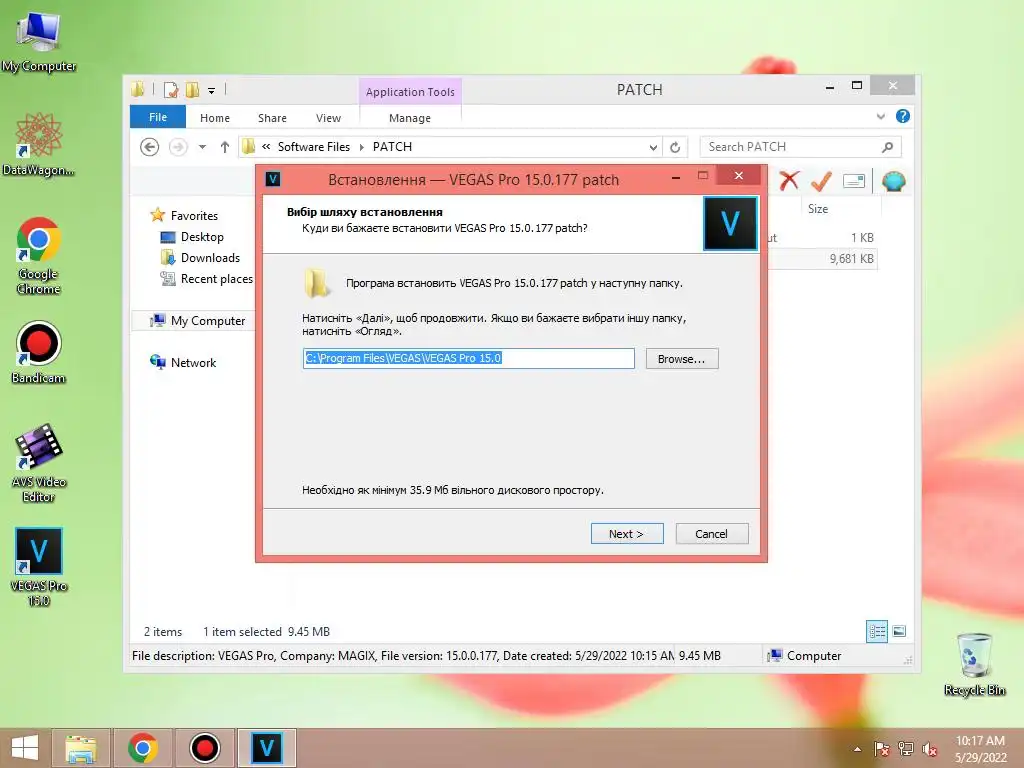1024x768 pixels.
Task: Open Customize Quick Access Toolbar dropdown
Action: click(x=212, y=91)
